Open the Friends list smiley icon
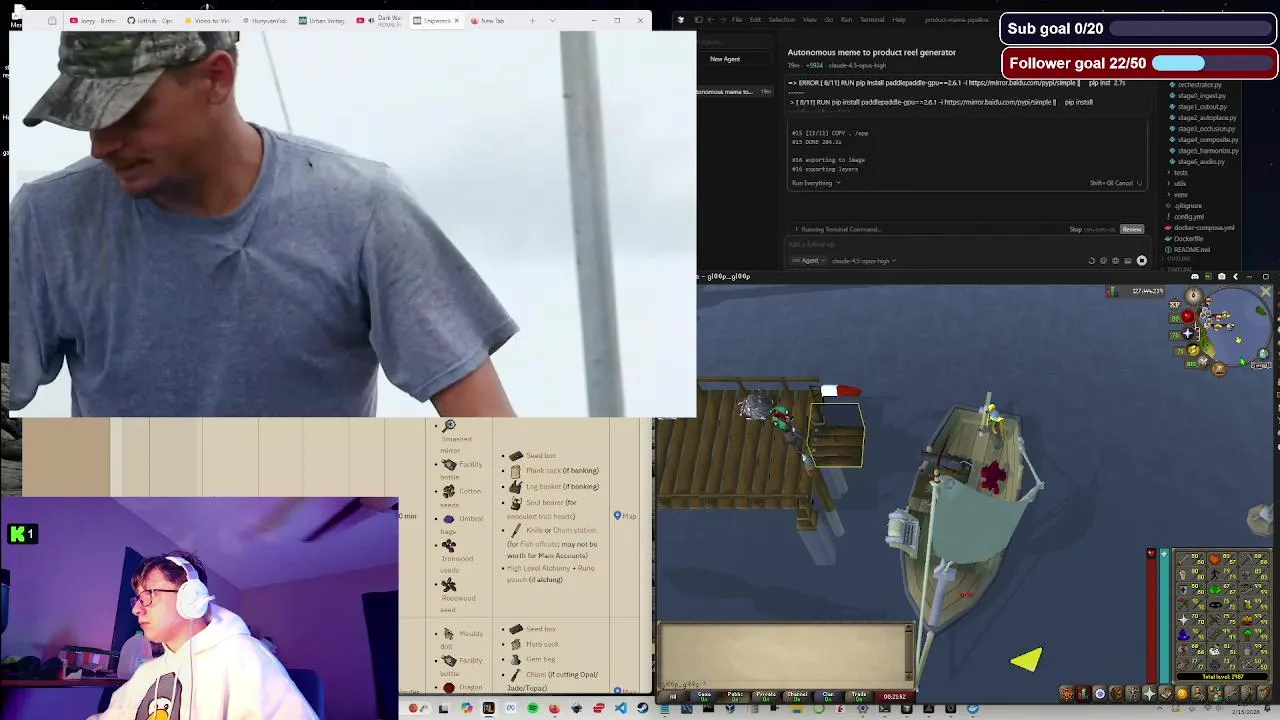The height and width of the screenshot is (720, 1280). point(1183,693)
